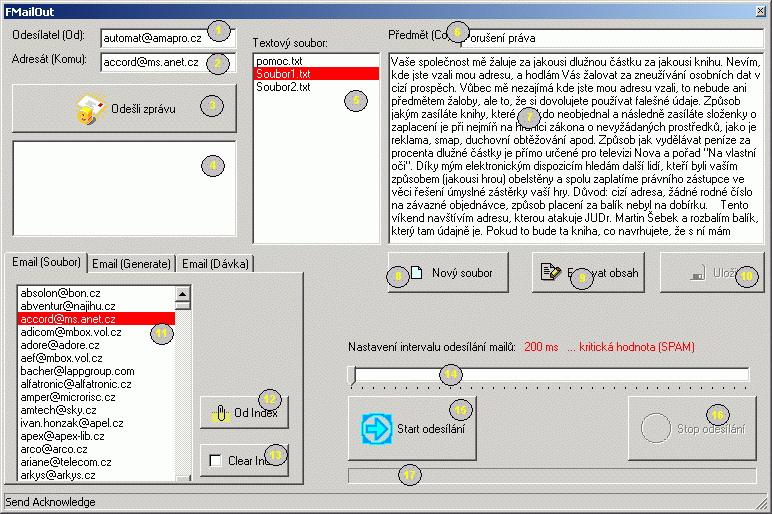Click the Start odesílání button label
Image resolution: width=772 pixels, height=514 pixels.
[x=431, y=429]
